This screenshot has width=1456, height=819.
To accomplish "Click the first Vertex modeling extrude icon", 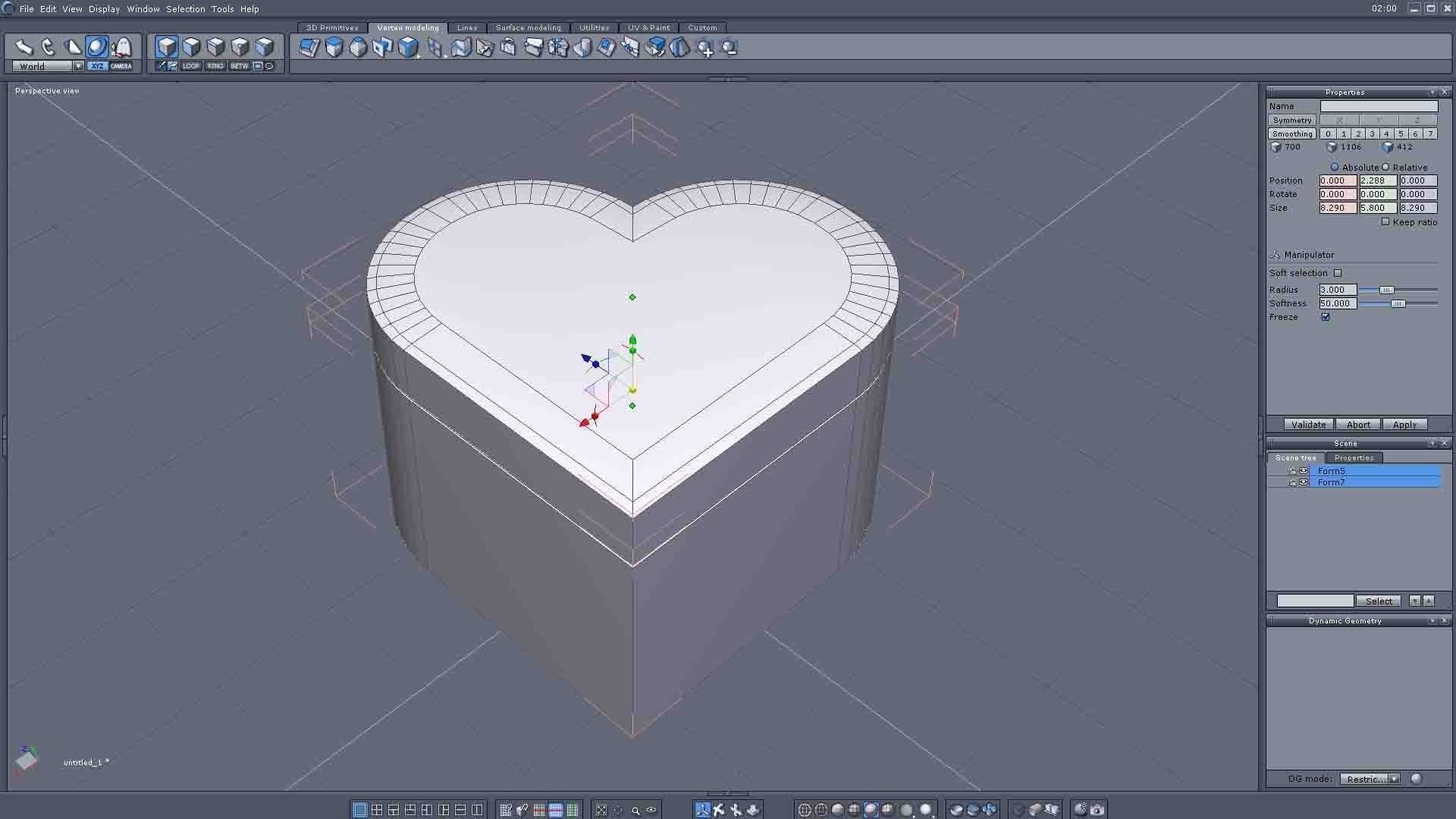I will (x=309, y=48).
